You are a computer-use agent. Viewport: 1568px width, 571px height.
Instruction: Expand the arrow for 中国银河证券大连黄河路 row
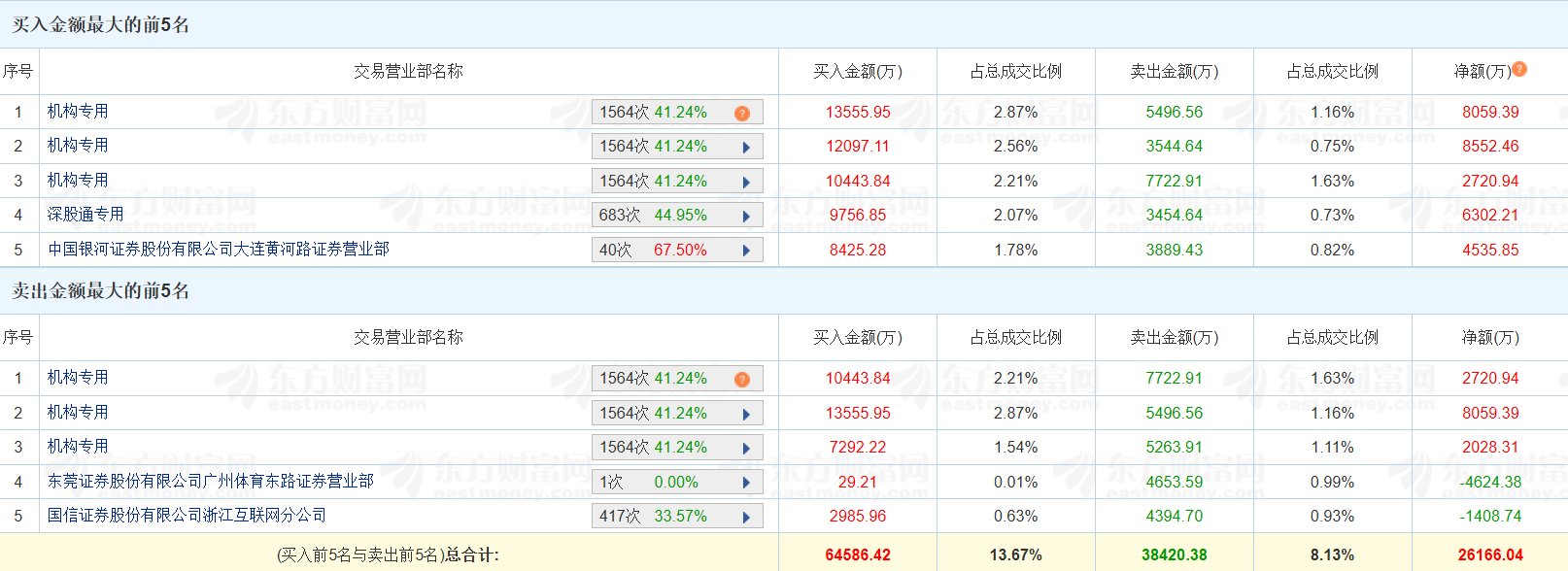point(746,251)
